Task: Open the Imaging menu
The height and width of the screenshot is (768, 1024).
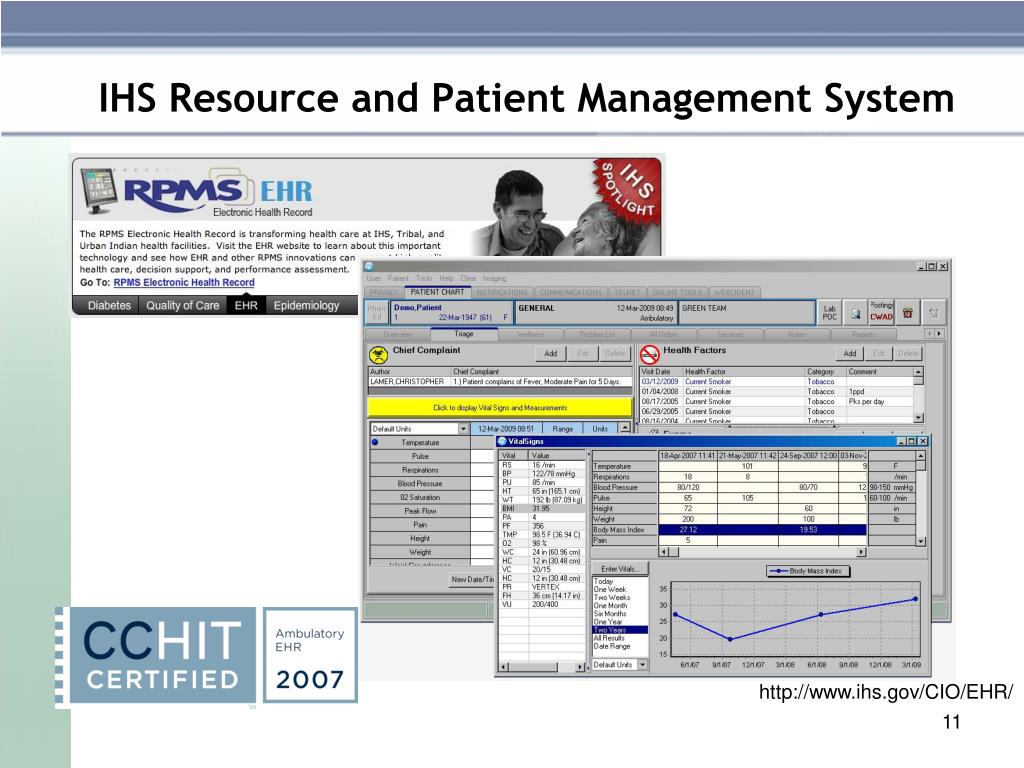Action: [494, 278]
